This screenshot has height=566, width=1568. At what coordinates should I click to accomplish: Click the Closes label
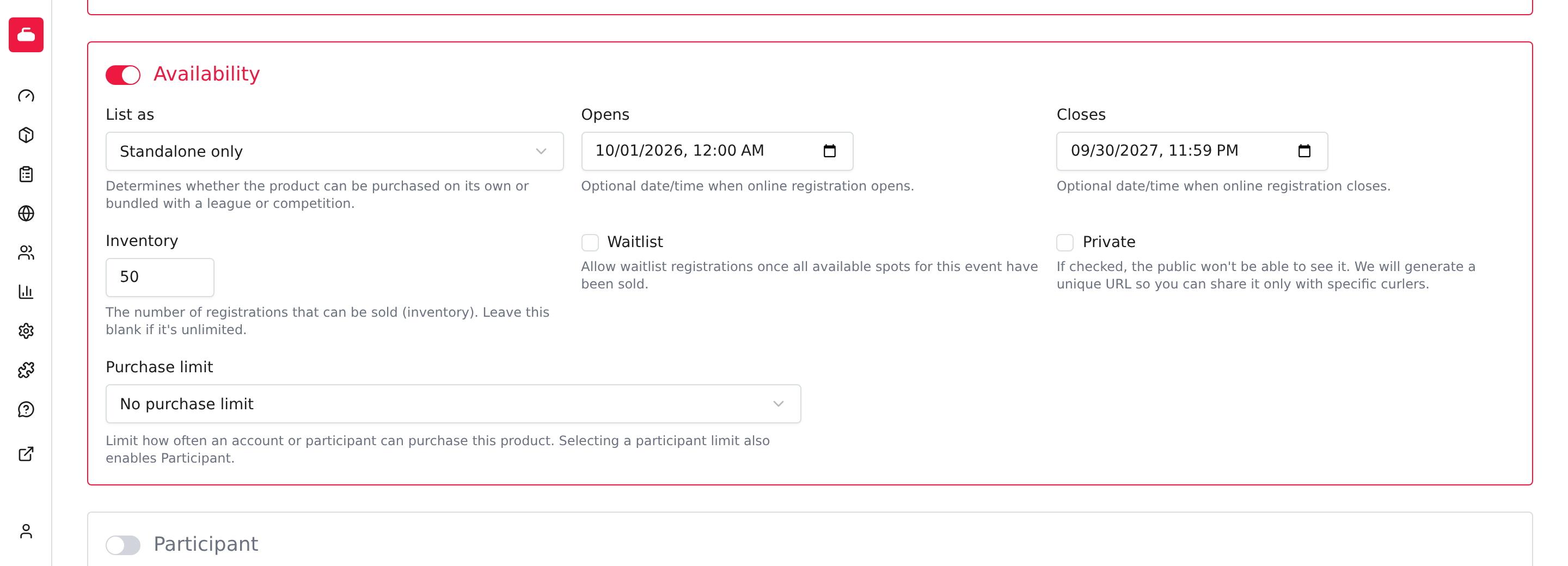pos(1080,114)
